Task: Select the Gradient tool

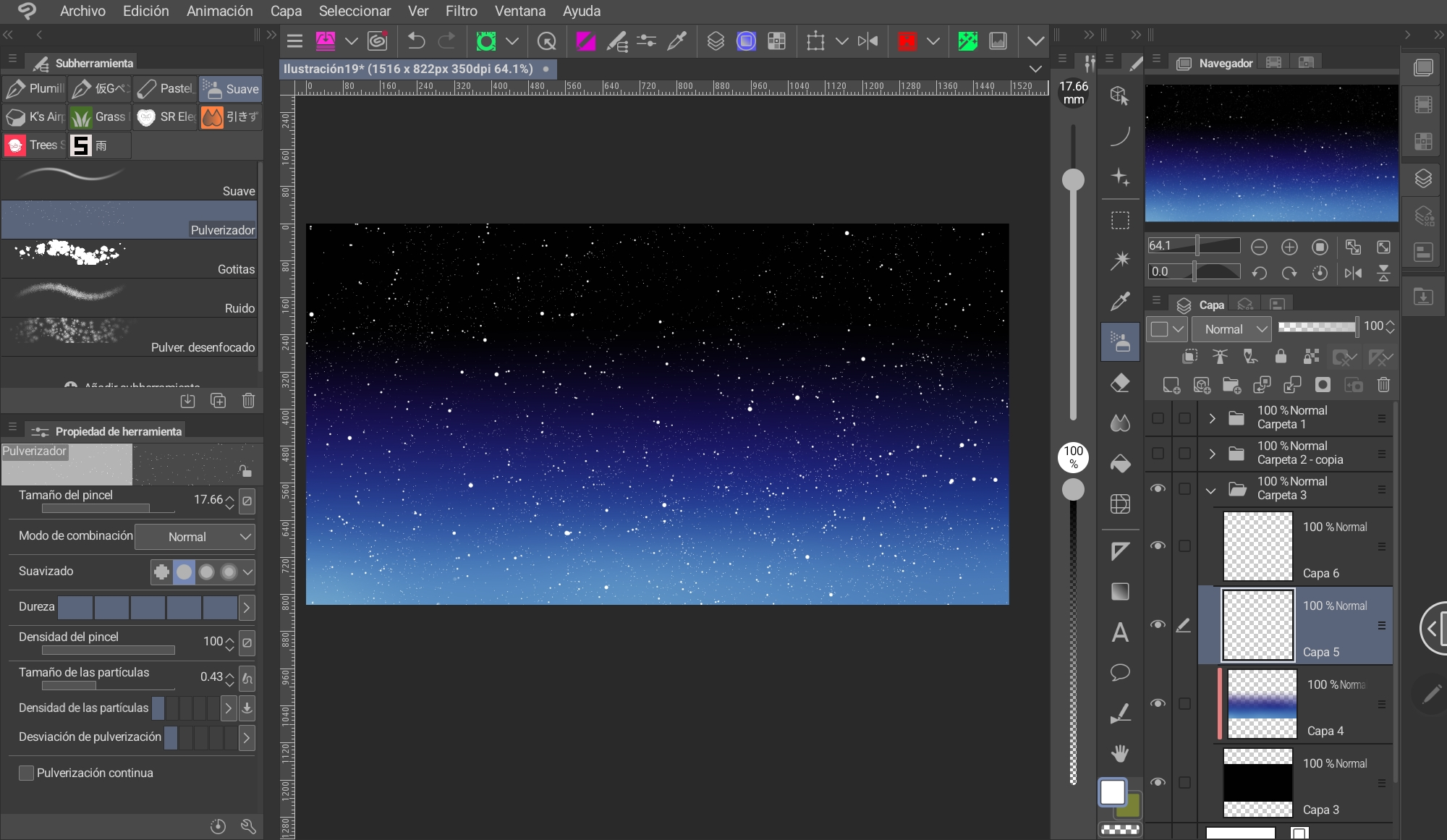Action: [1120, 591]
